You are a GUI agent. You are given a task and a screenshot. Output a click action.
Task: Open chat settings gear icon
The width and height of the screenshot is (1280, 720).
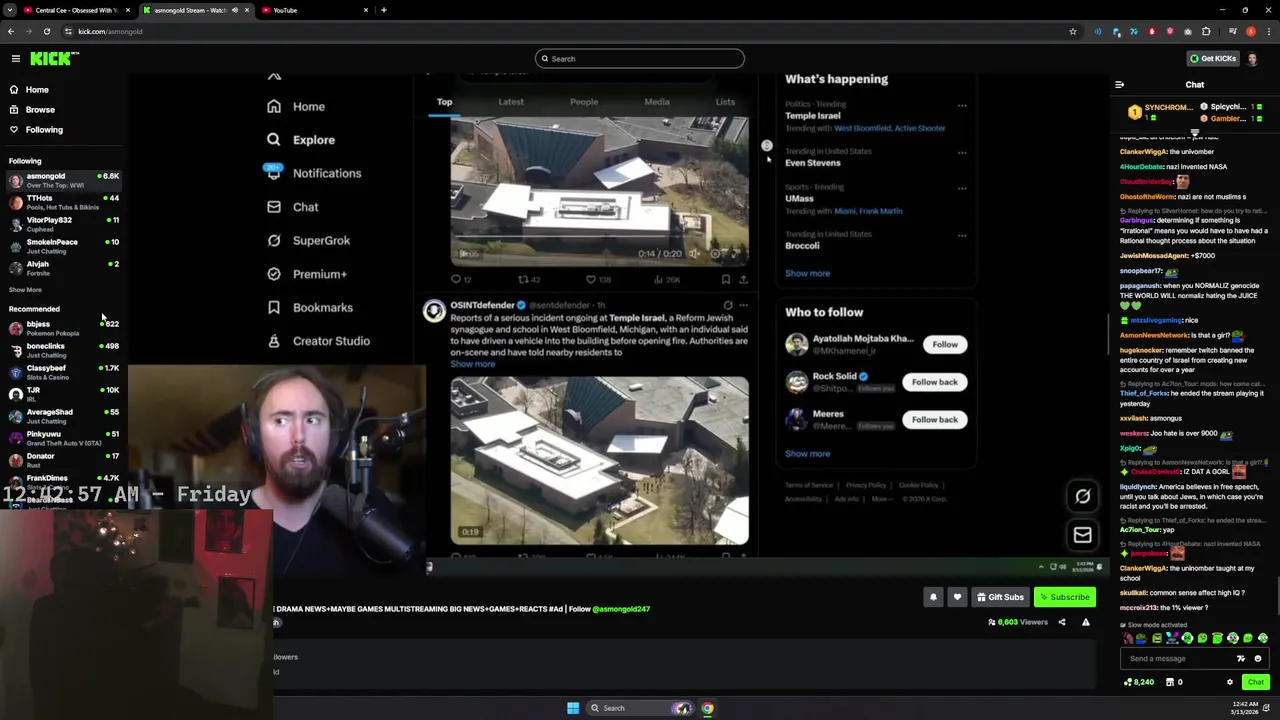click(x=1230, y=682)
